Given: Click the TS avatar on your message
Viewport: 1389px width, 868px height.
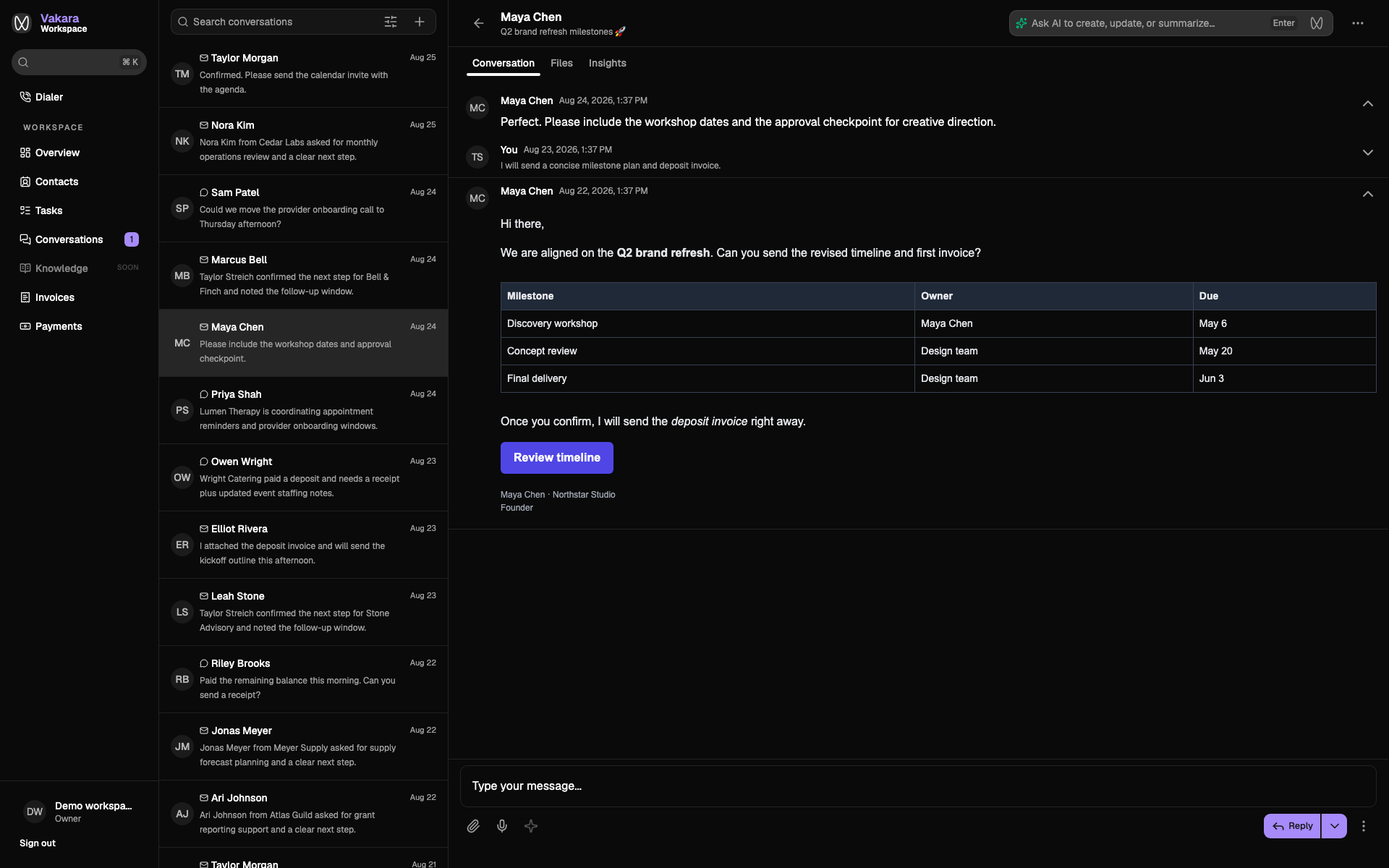Looking at the screenshot, I should (477, 157).
